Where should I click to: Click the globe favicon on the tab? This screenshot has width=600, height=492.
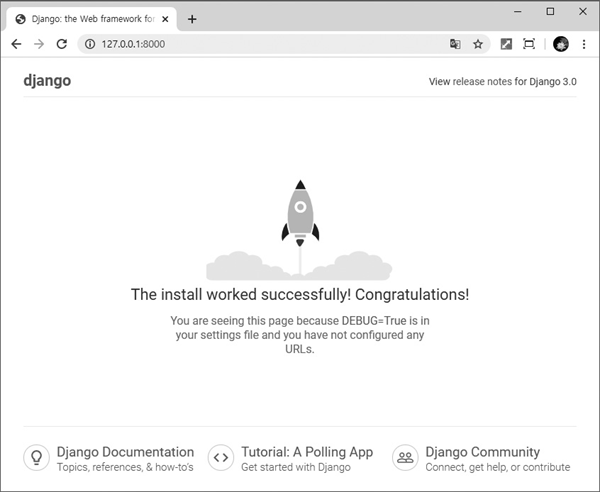click(21, 19)
